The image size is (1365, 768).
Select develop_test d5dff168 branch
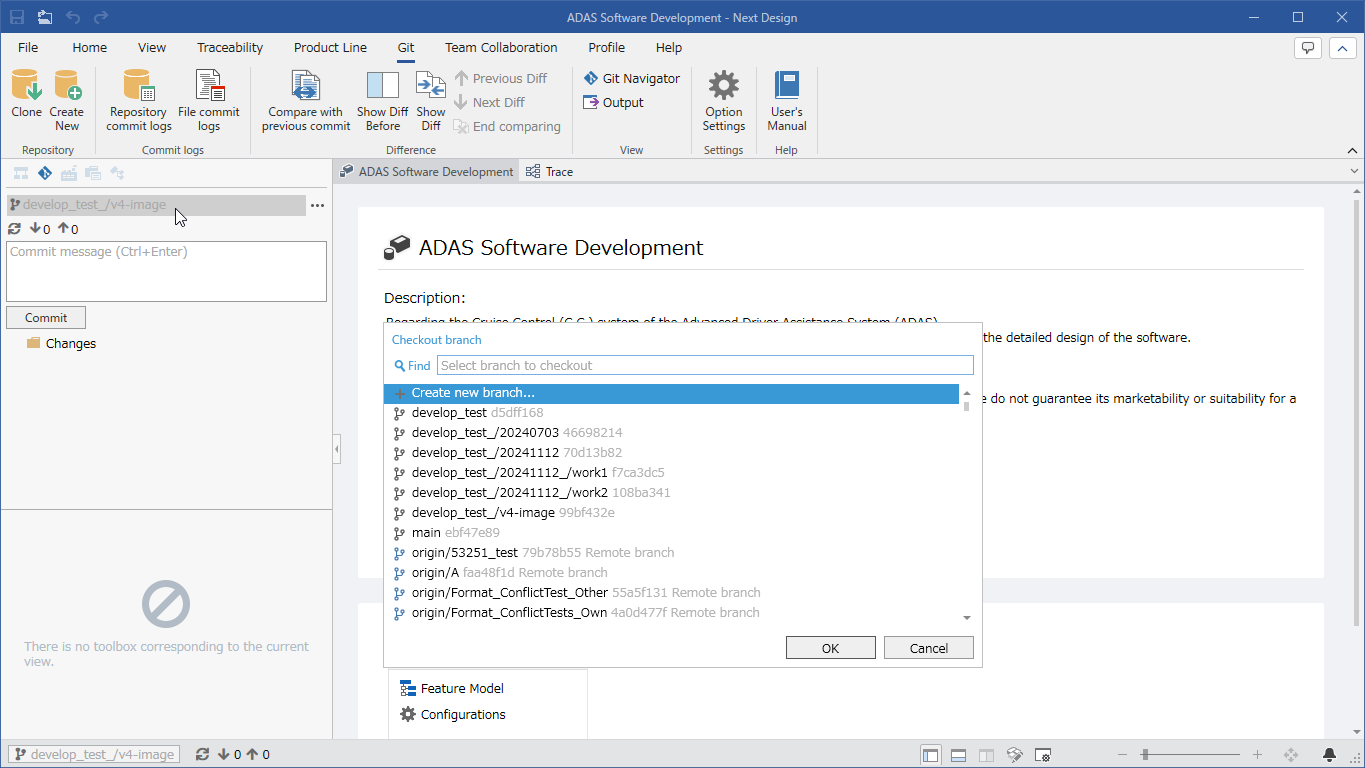click(x=671, y=413)
